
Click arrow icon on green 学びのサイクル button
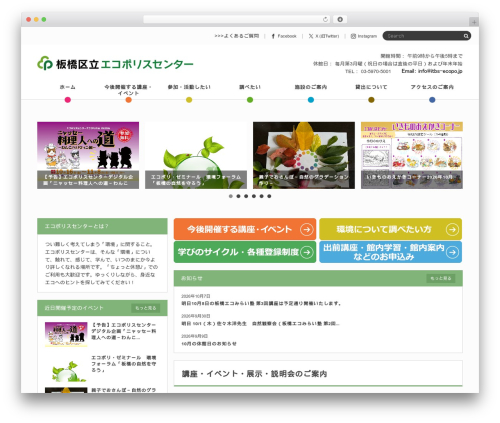[x=306, y=252]
